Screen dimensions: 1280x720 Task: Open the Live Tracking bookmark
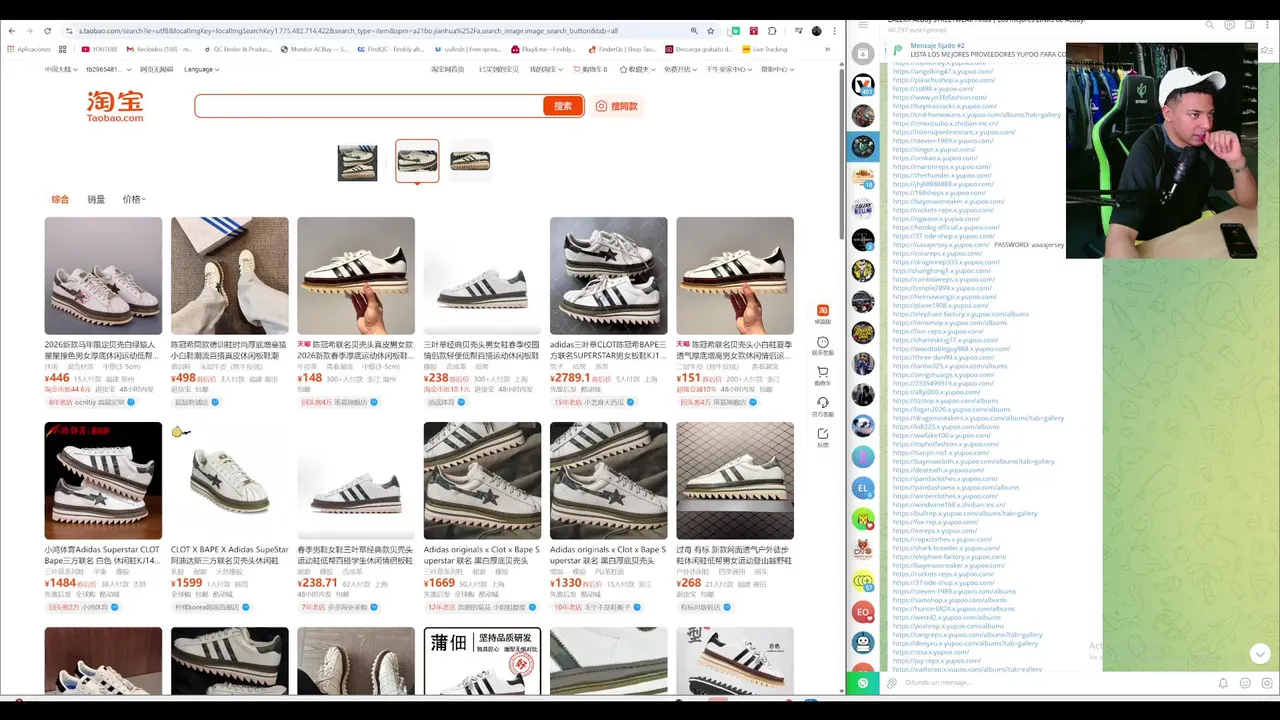(x=763, y=49)
